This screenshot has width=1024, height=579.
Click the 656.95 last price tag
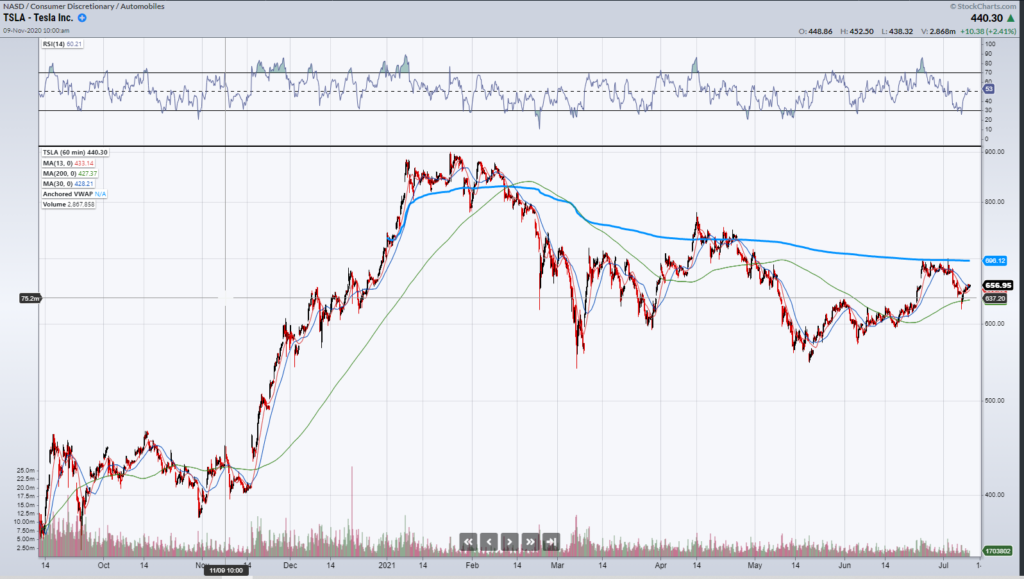(x=998, y=285)
